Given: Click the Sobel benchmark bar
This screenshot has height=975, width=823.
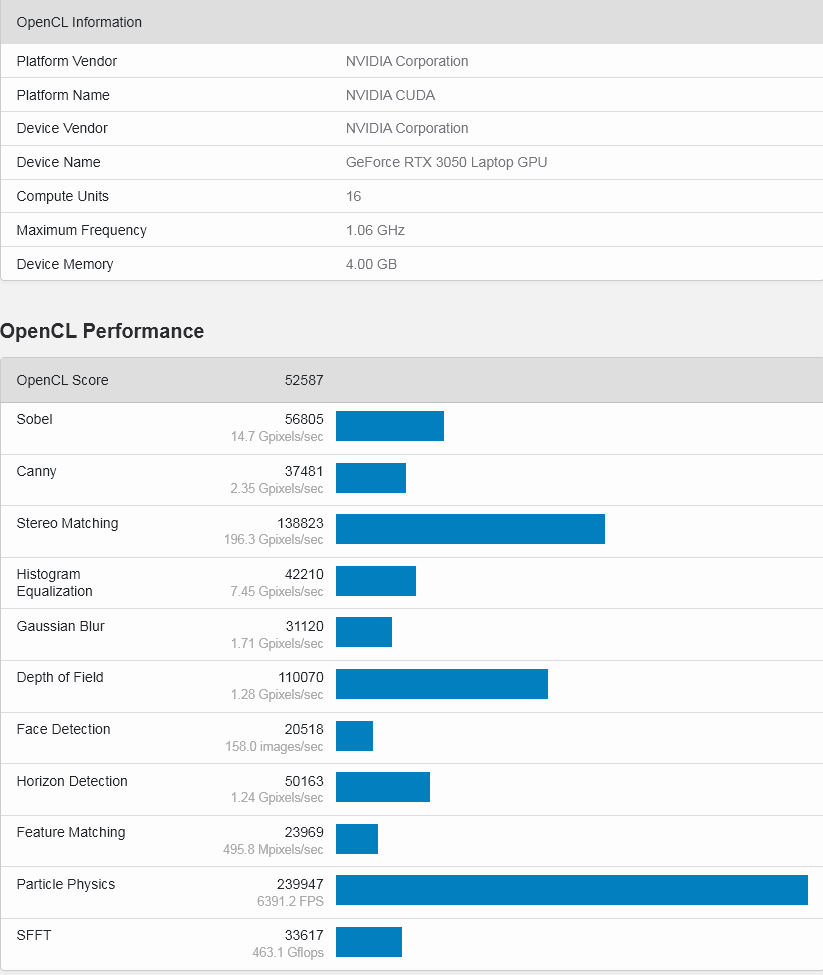Looking at the screenshot, I should click(389, 426).
